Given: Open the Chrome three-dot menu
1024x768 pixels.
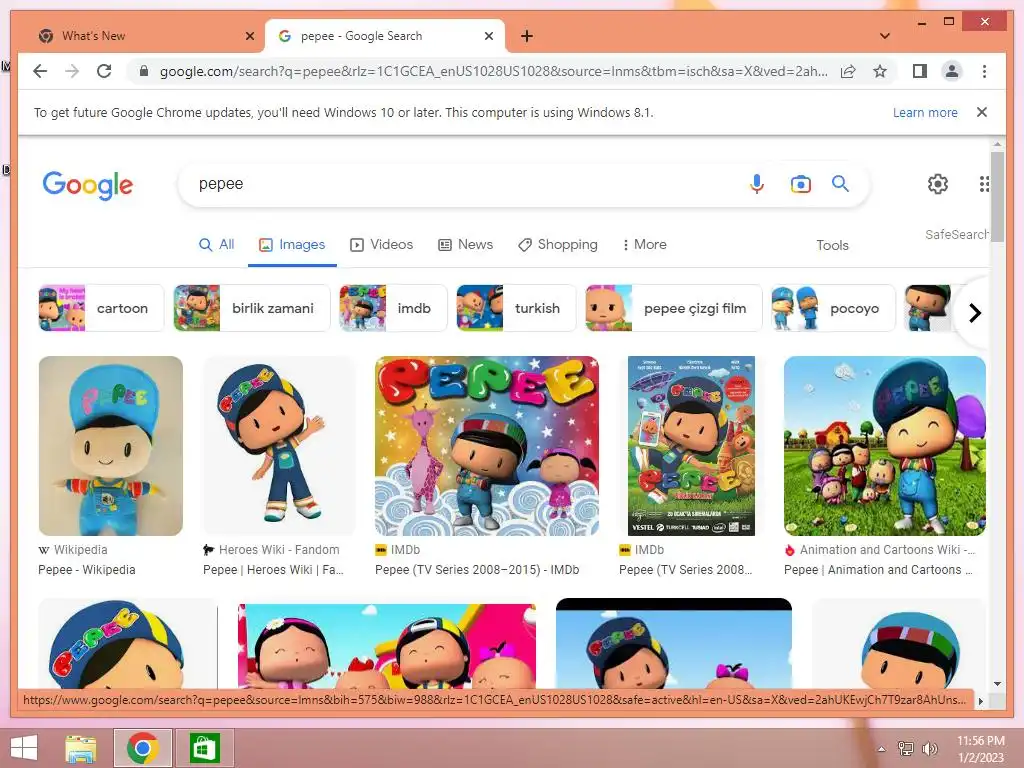Looking at the screenshot, I should tap(984, 71).
